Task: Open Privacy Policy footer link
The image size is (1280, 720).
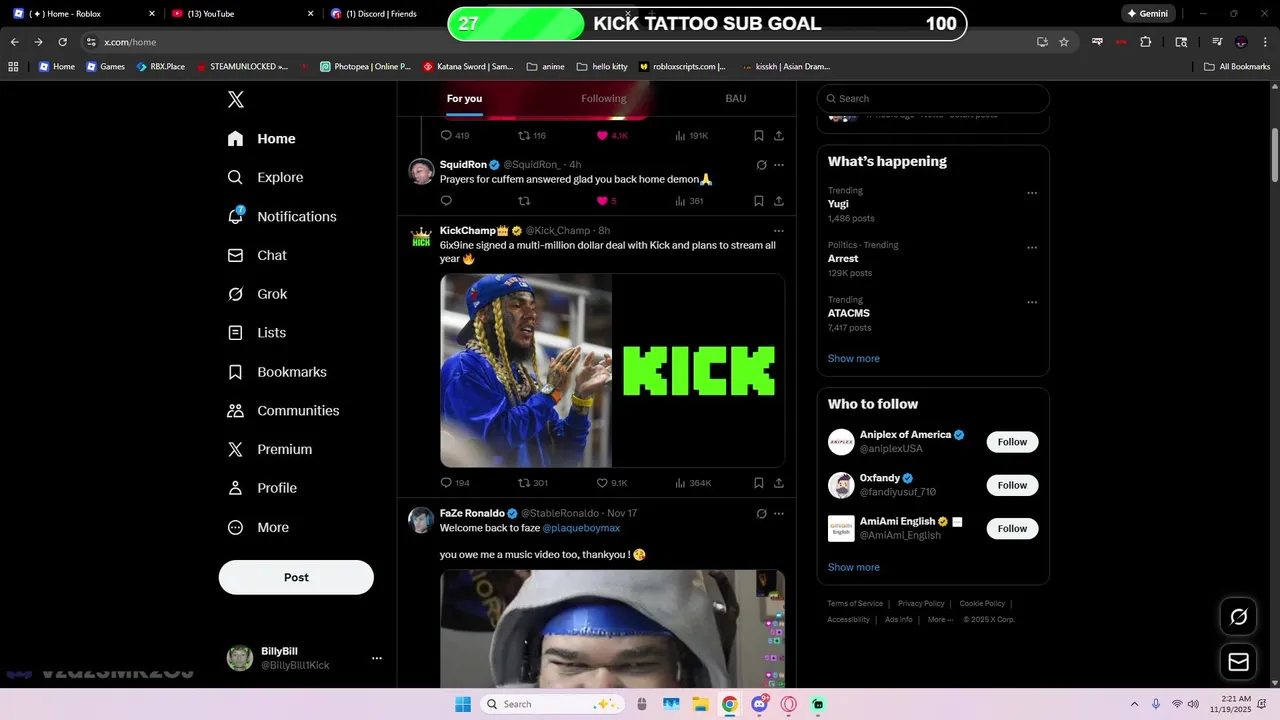Action: [x=921, y=604]
